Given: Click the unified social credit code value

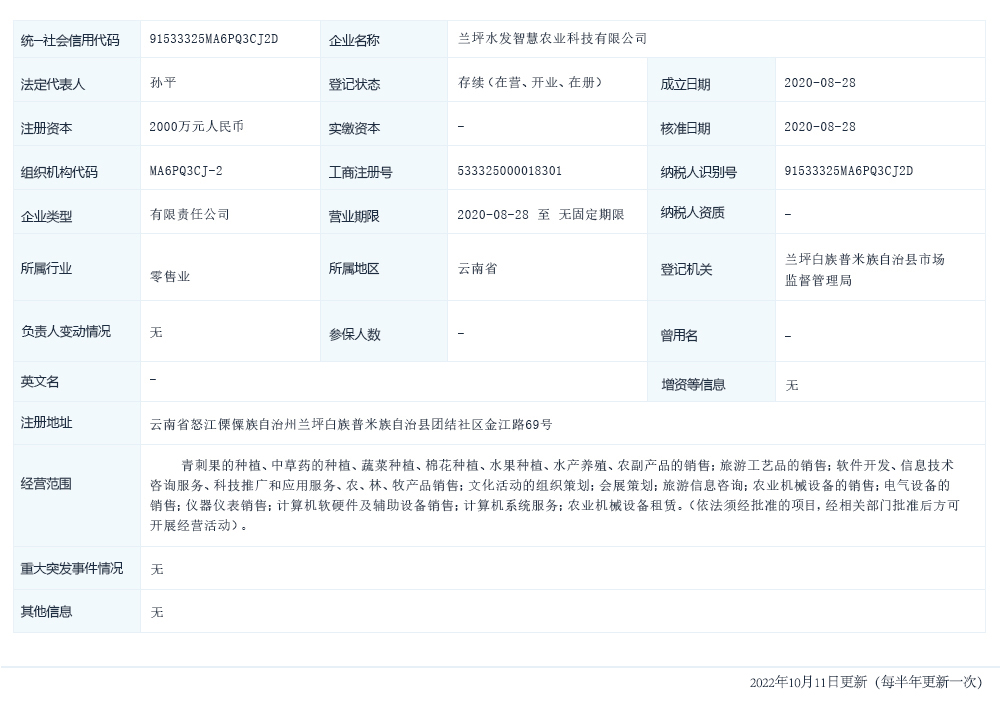Looking at the screenshot, I should pos(213,39).
